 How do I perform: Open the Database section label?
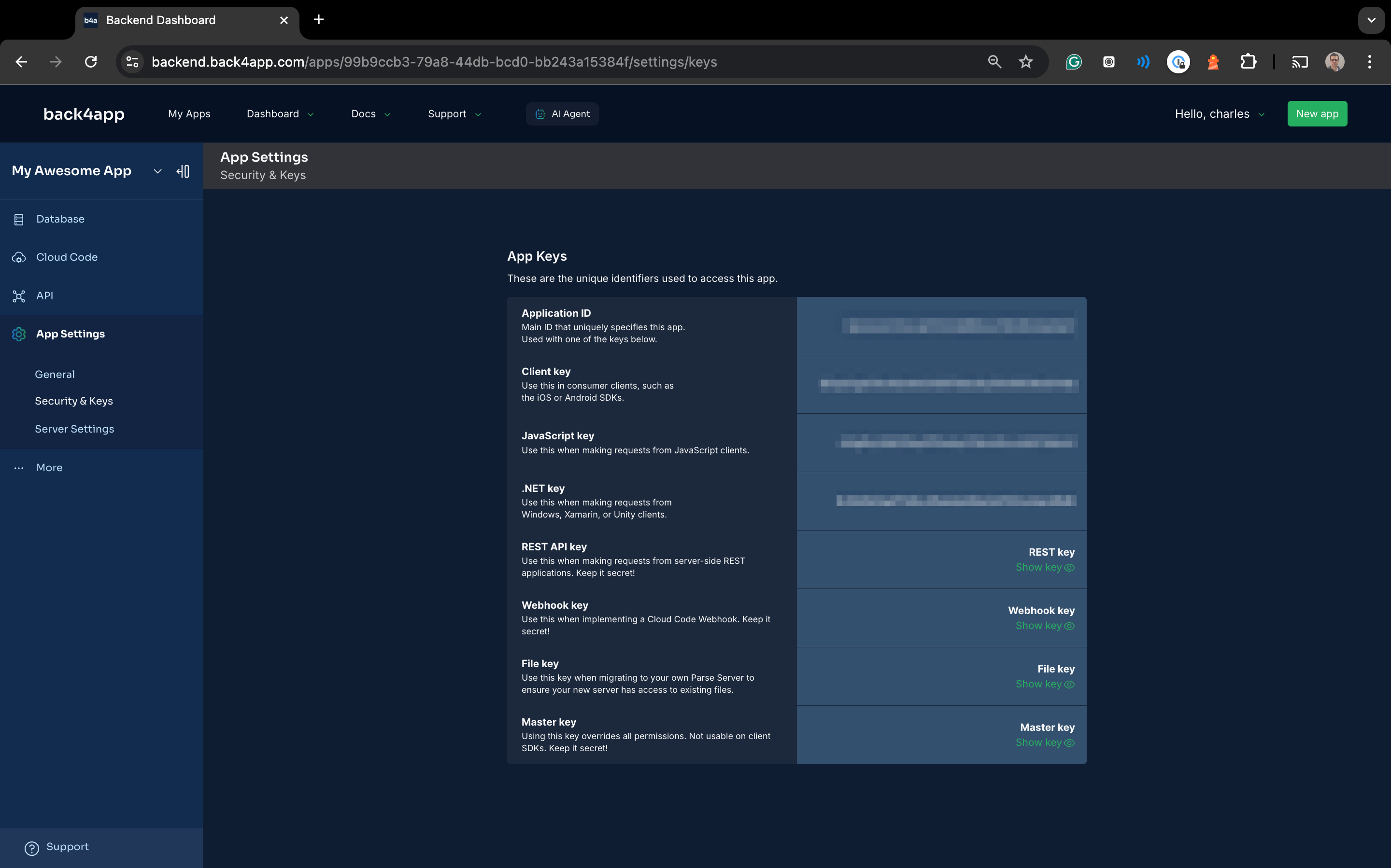[60, 219]
